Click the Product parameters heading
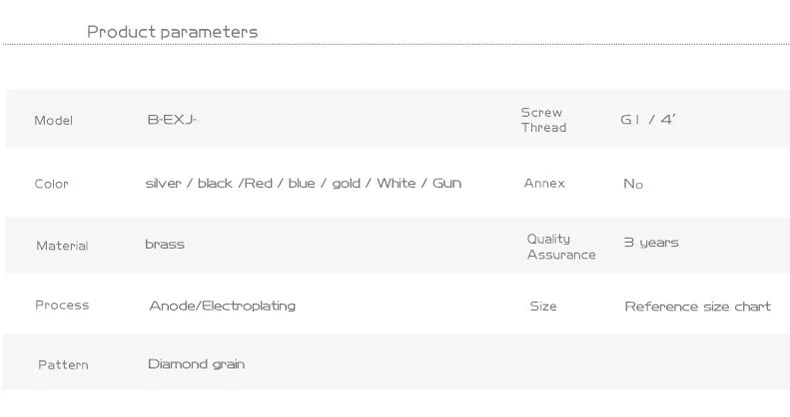 [172, 32]
